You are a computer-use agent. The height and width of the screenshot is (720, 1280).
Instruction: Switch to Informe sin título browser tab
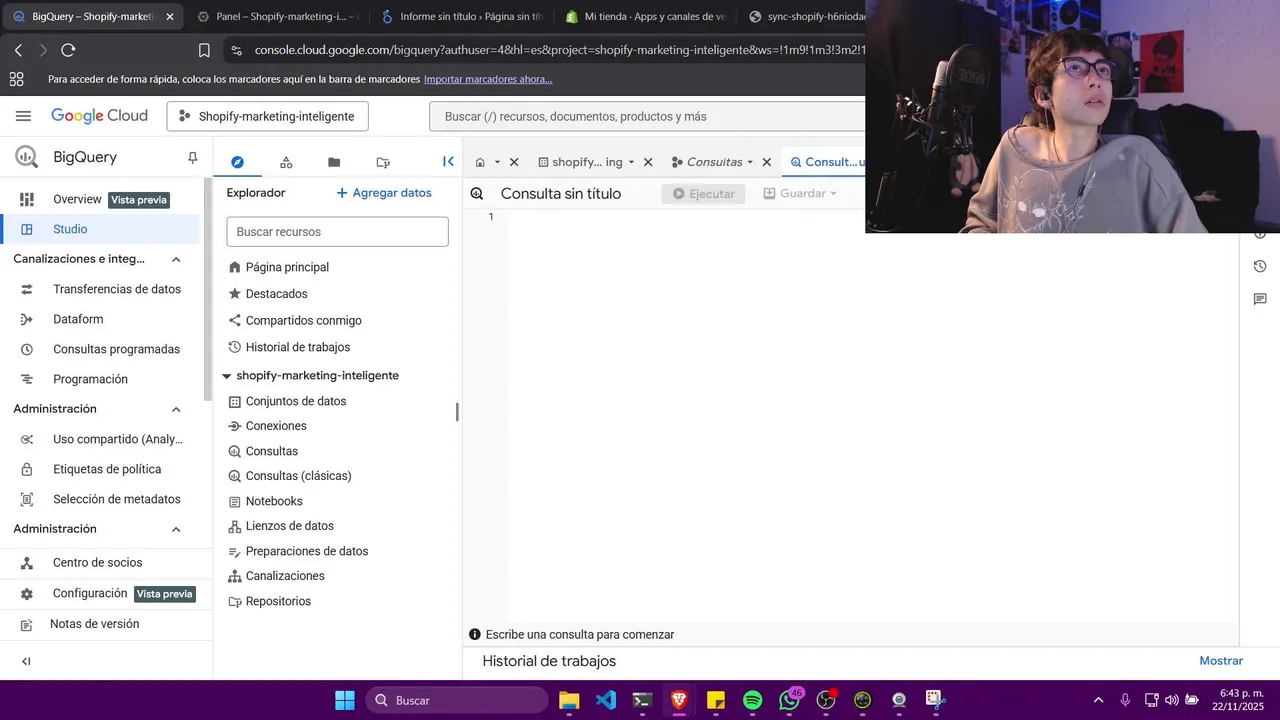coord(463,17)
